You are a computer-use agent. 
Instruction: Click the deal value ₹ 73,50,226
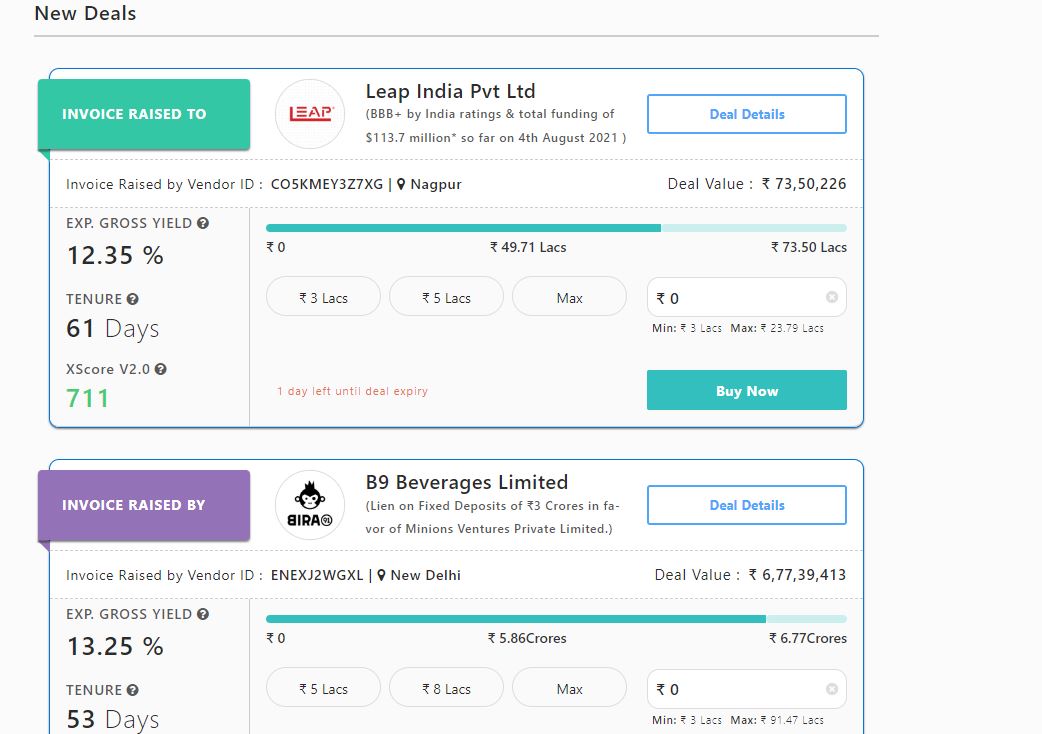point(803,184)
